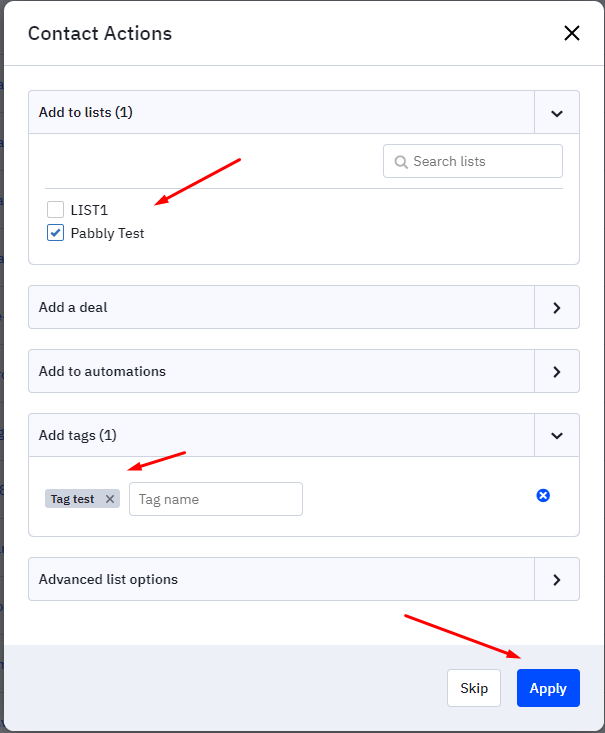The width and height of the screenshot is (605, 733).
Task: Open the Add to automations section header
Action: [x=281, y=371]
